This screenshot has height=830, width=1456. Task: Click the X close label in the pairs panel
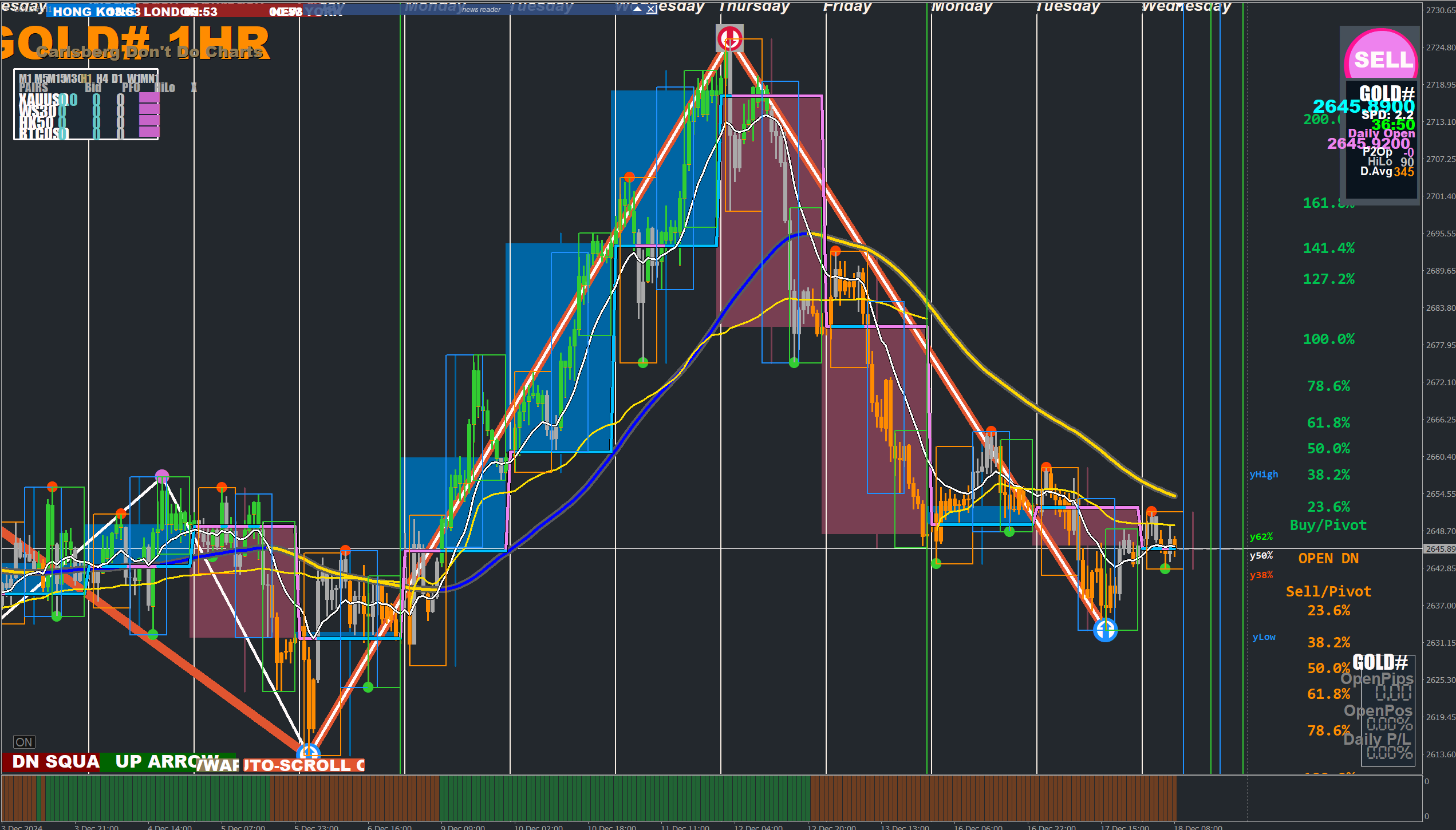pyautogui.click(x=194, y=88)
